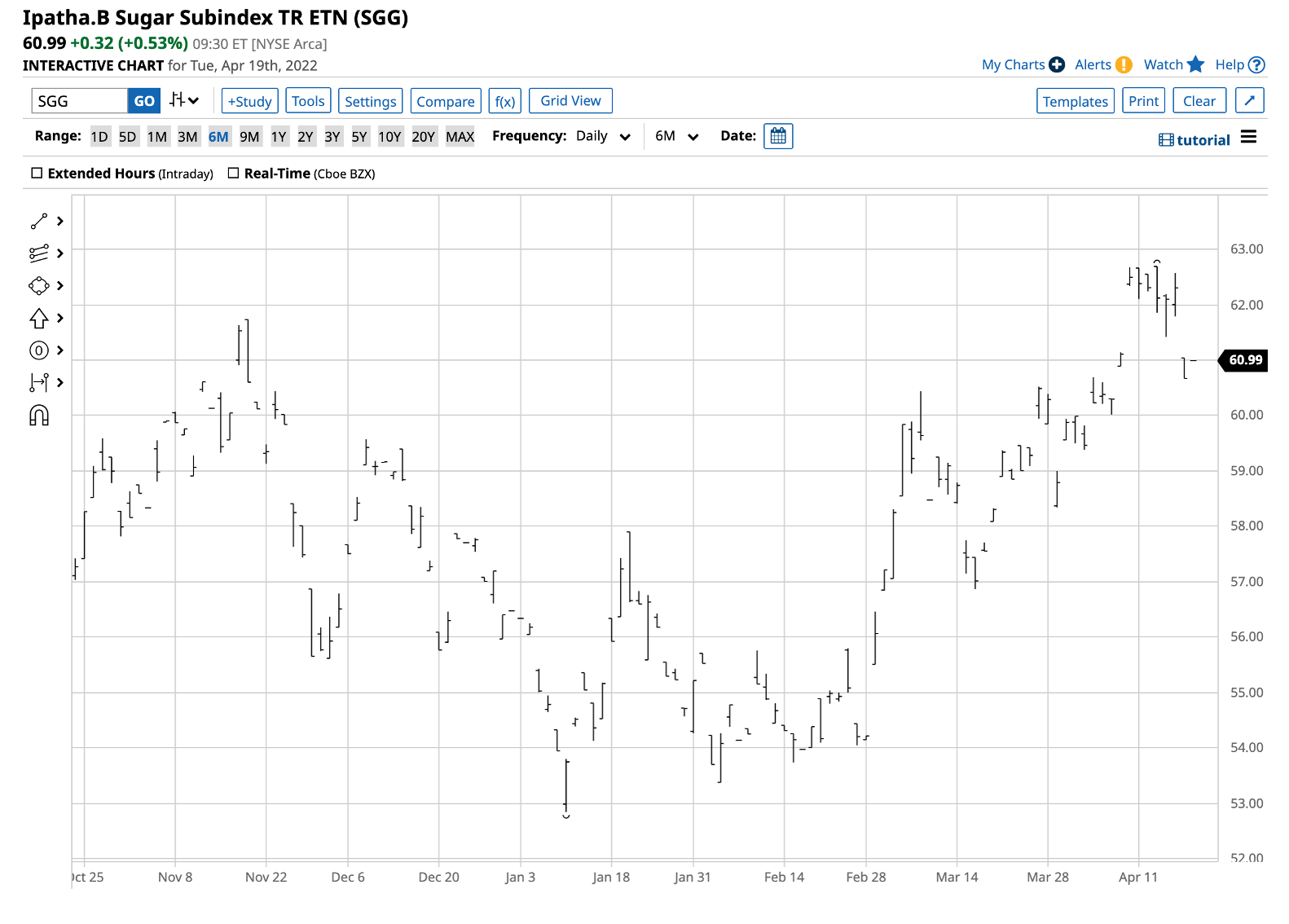The image size is (1289, 924).
Task: Click the Clear button
Action: 1199,101
